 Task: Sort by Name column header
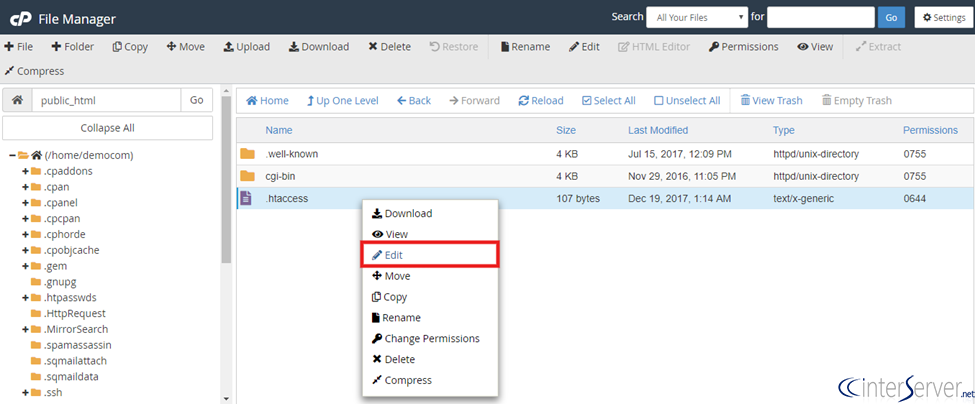coord(279,131)
